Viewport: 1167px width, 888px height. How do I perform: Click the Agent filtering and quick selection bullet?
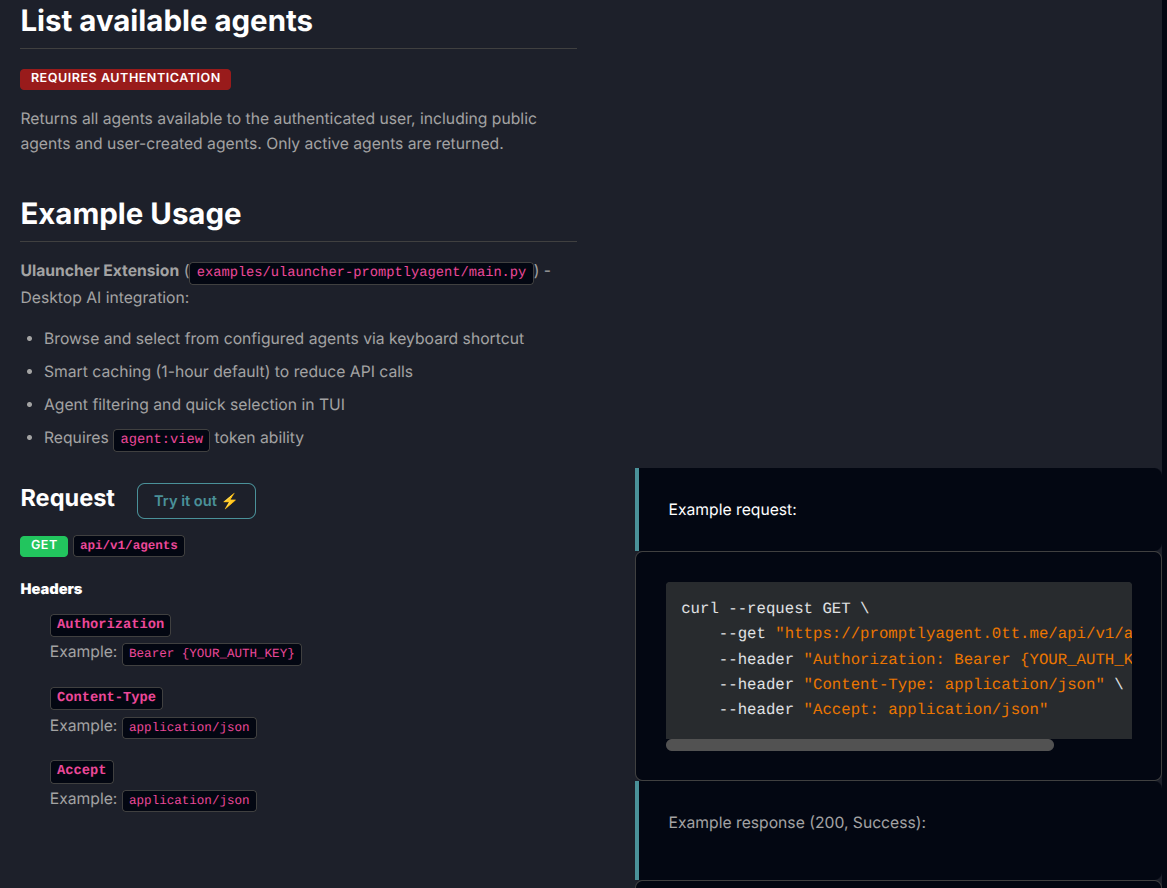coord(194,405)
